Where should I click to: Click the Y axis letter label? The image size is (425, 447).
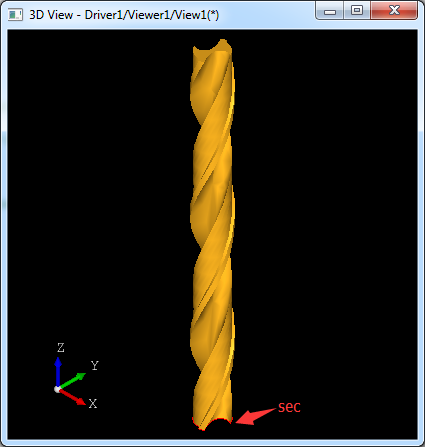click(x=95, y=366)
